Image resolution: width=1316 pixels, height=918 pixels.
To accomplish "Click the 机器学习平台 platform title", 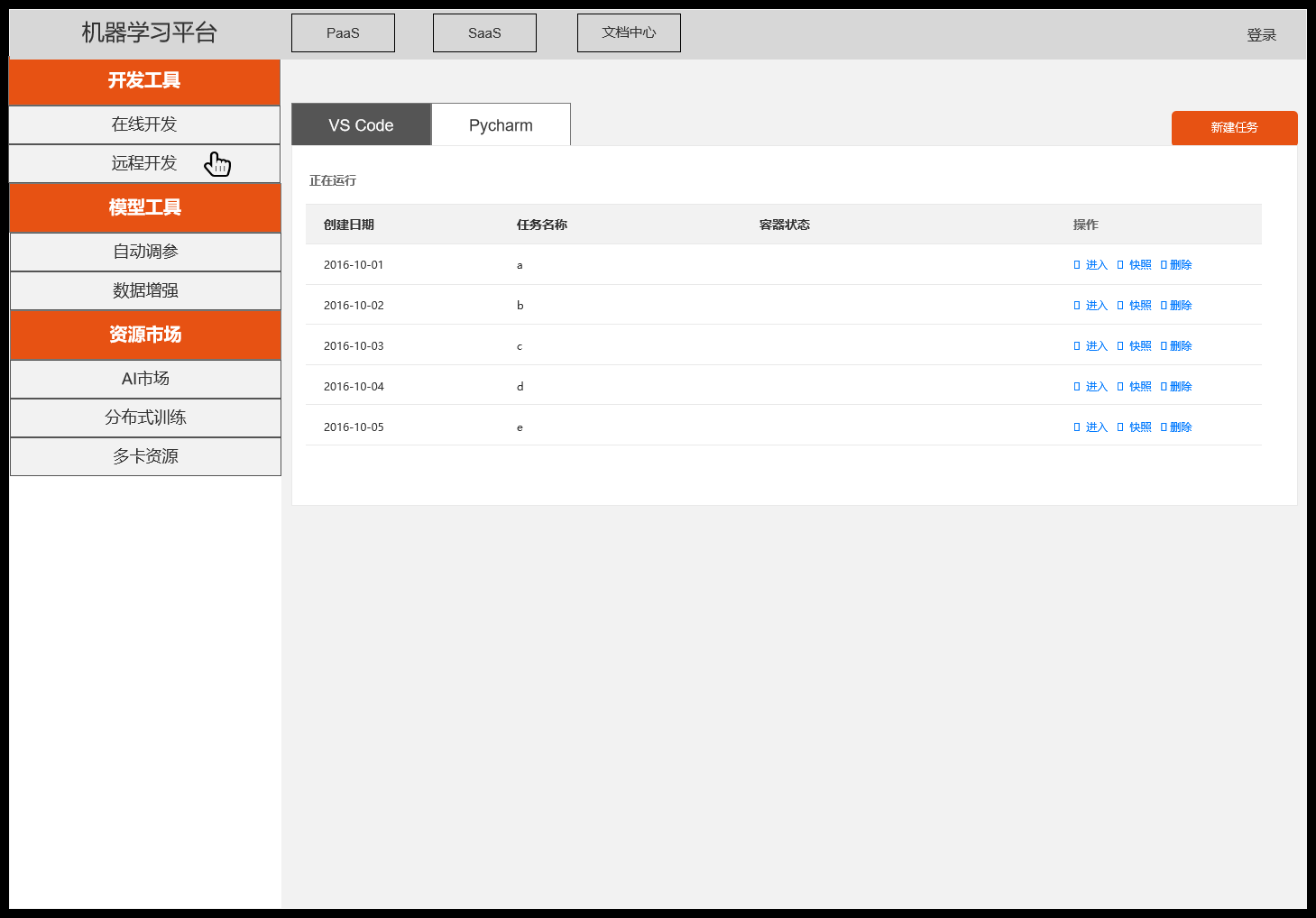I will 150,33.
